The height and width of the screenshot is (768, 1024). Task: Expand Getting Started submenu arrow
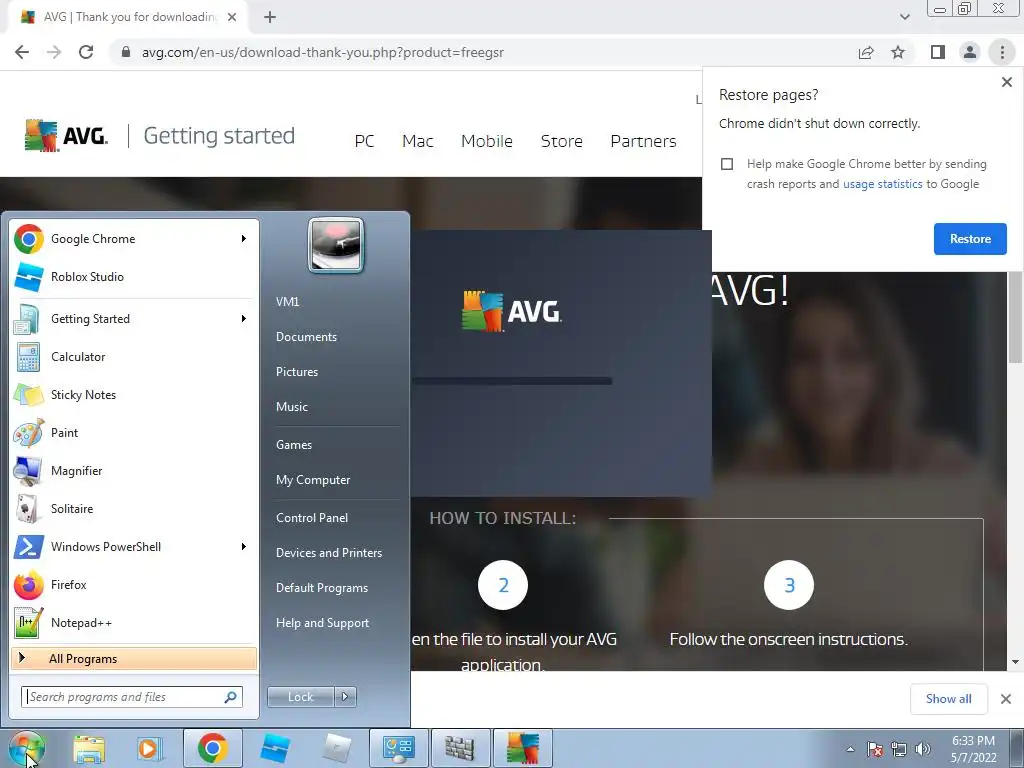[x=244, y=319]
